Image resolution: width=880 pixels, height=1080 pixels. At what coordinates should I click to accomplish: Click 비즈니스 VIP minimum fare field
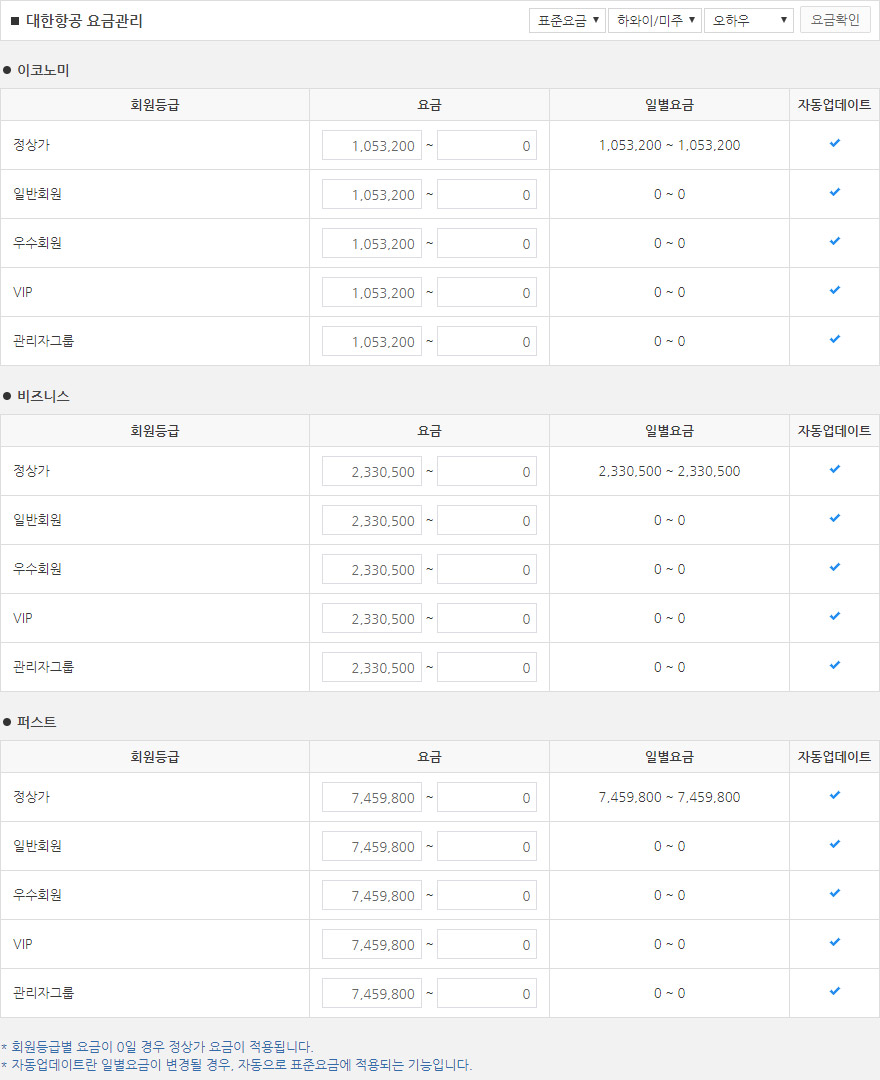click(372, 619)
